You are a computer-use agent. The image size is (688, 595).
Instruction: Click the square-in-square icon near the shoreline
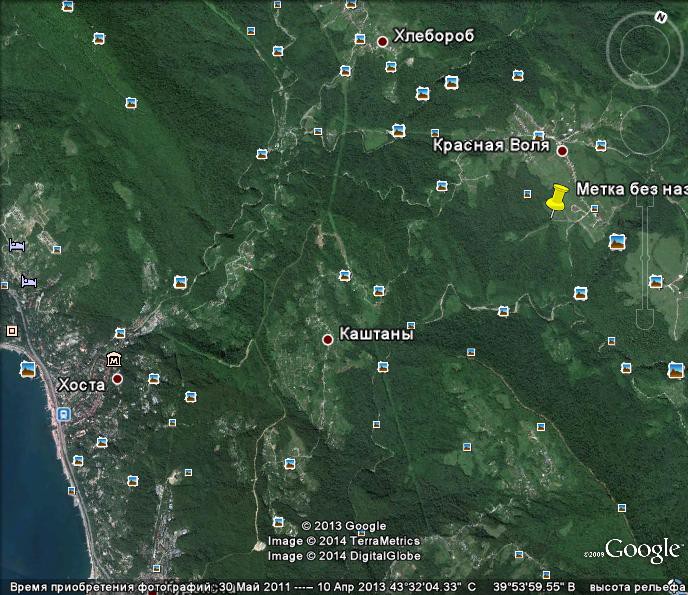[12, 330]
